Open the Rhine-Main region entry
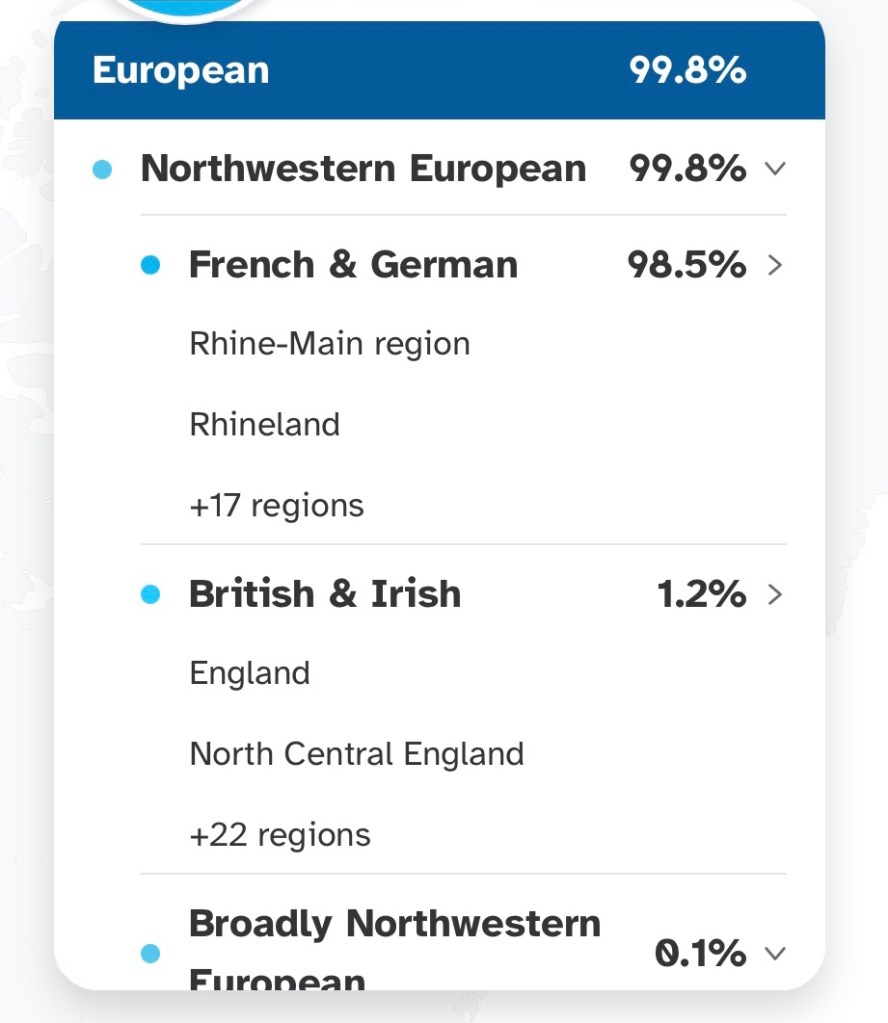 point(329,344)
